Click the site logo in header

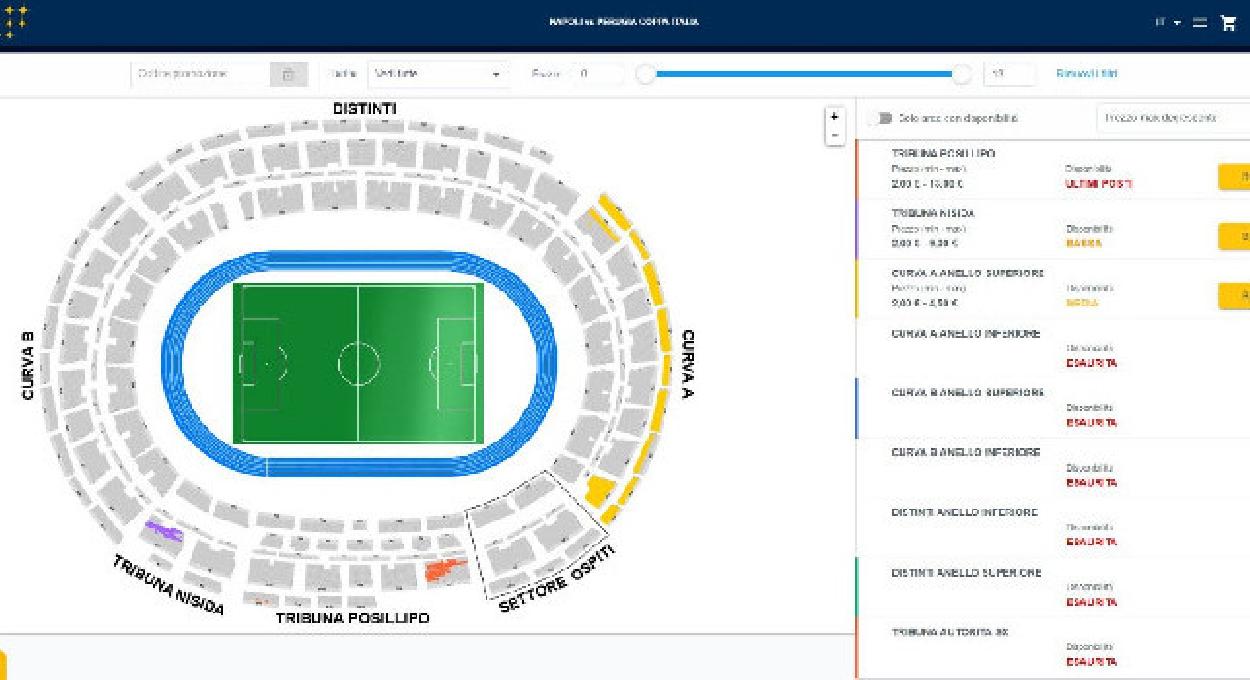pyautogui.click(x=15, y=22)
